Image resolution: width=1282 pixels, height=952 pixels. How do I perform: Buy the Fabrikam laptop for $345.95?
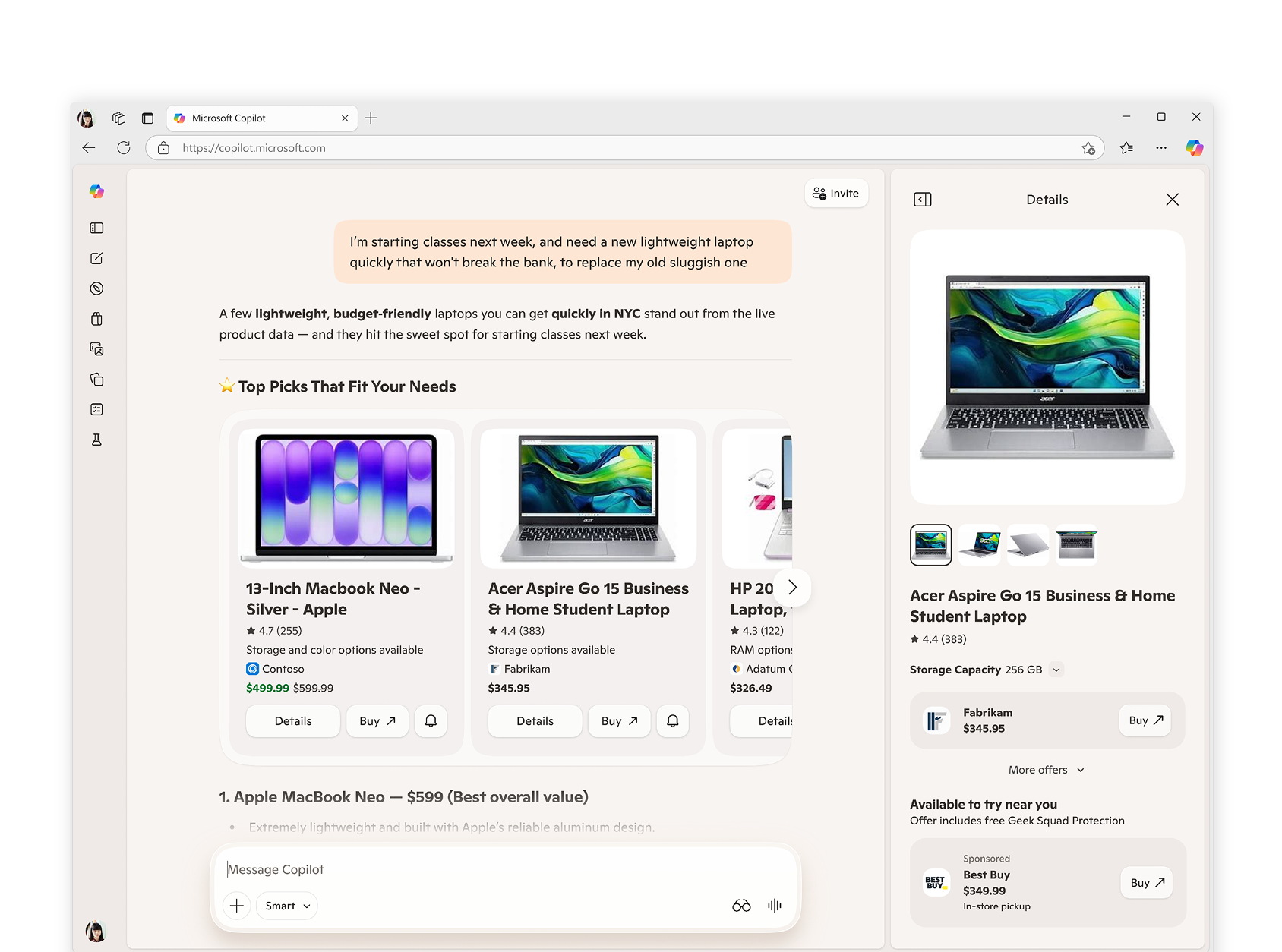(x=1145, y=720)
